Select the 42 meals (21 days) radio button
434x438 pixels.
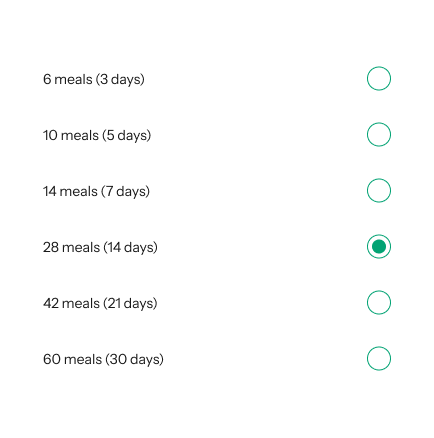click(379, 303)
